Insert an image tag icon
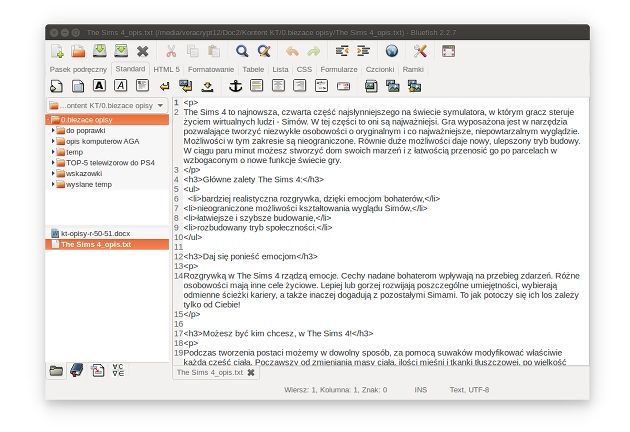Screen dimensions: 630x432 371,86
